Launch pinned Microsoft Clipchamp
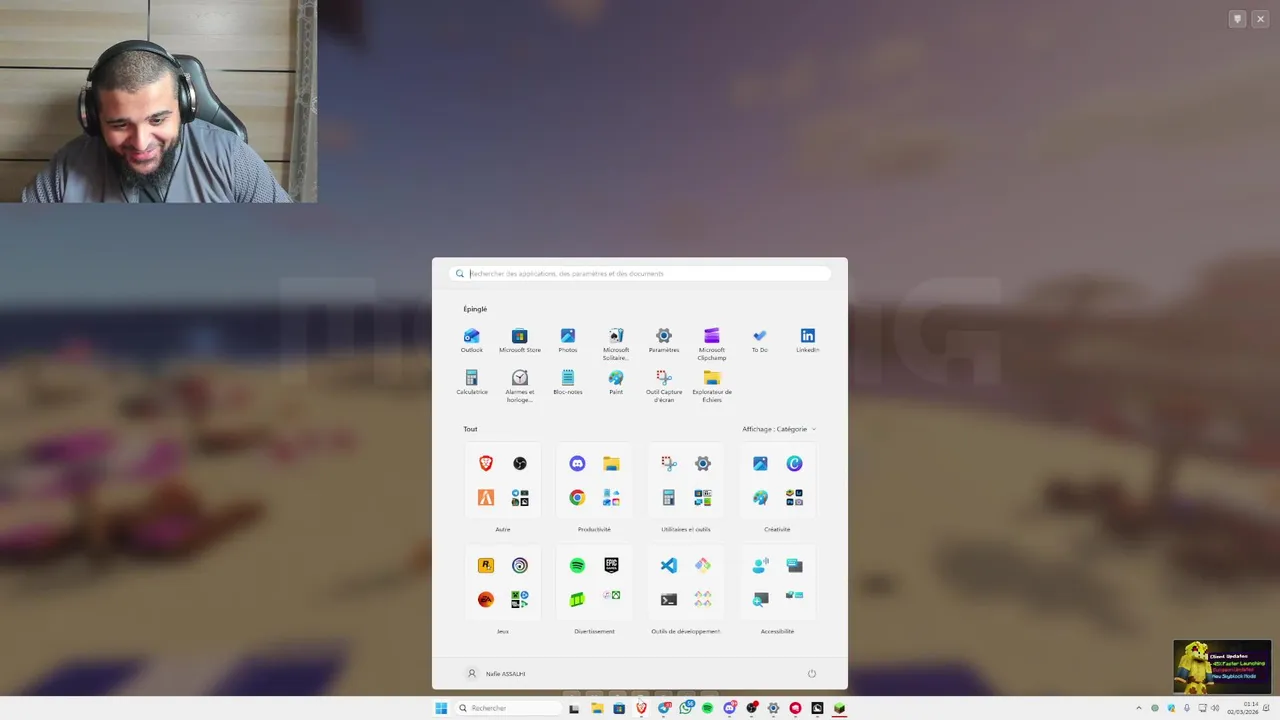Image resolution: width=1280 pixels, height=720 pixels. click(x=712, y=343)
